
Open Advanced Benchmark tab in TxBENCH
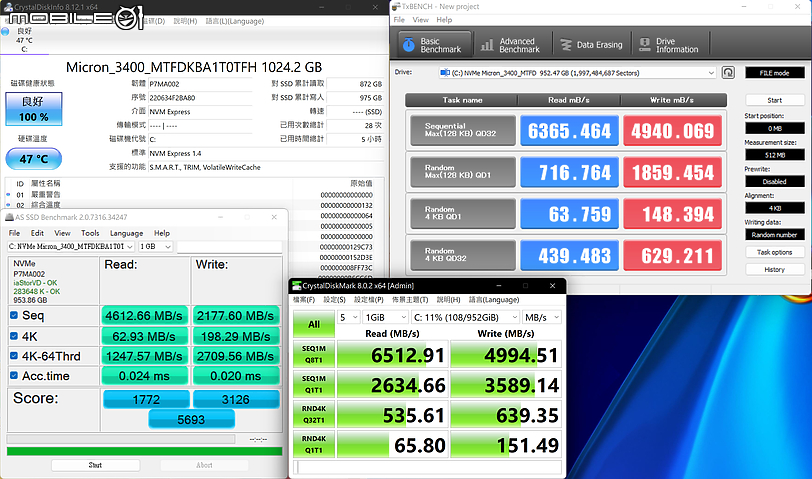point(512,45)
